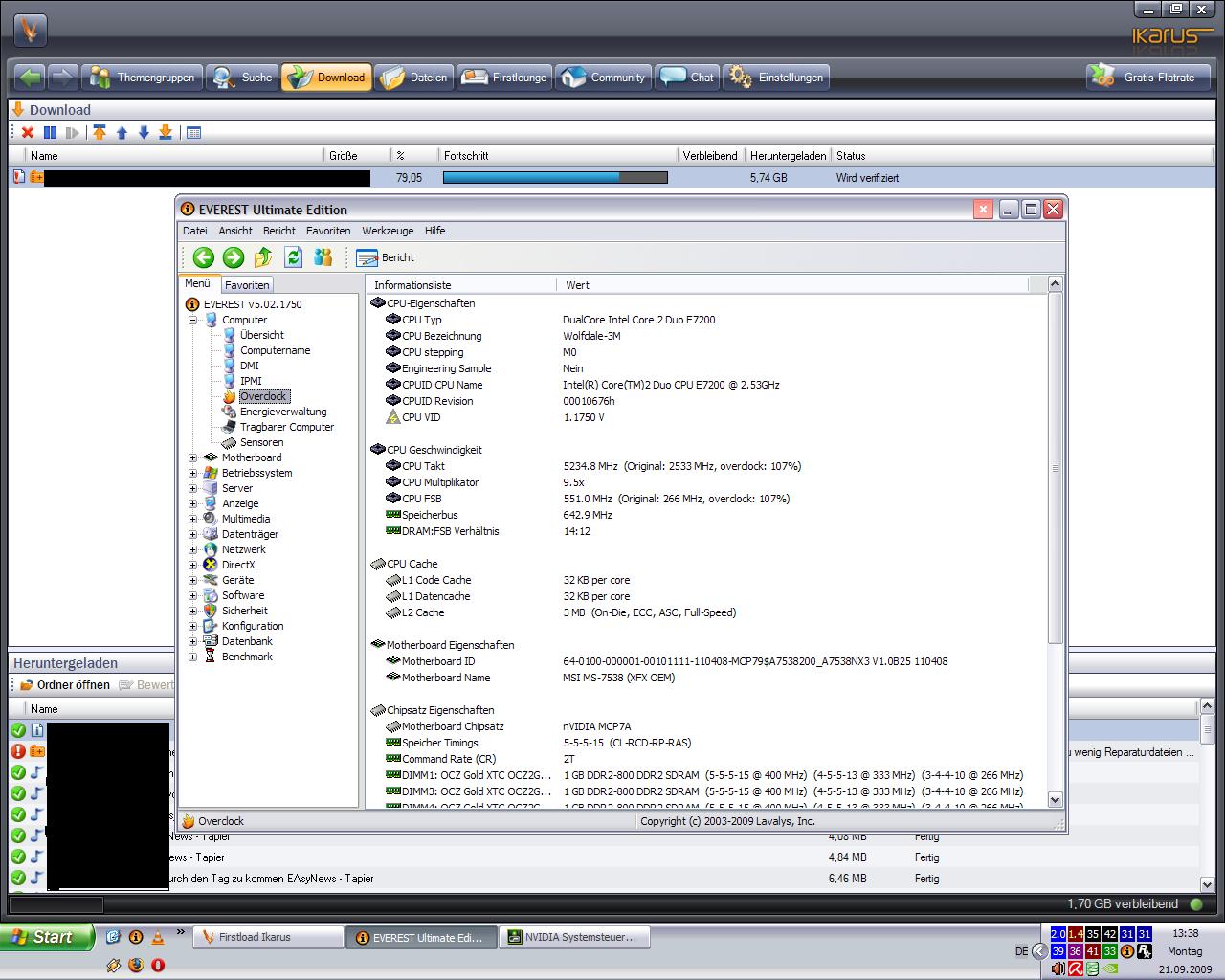This screenshot has width=1225, height=980.
Task: Click the Informationsliste column header
Action: (x=461, y=285)
